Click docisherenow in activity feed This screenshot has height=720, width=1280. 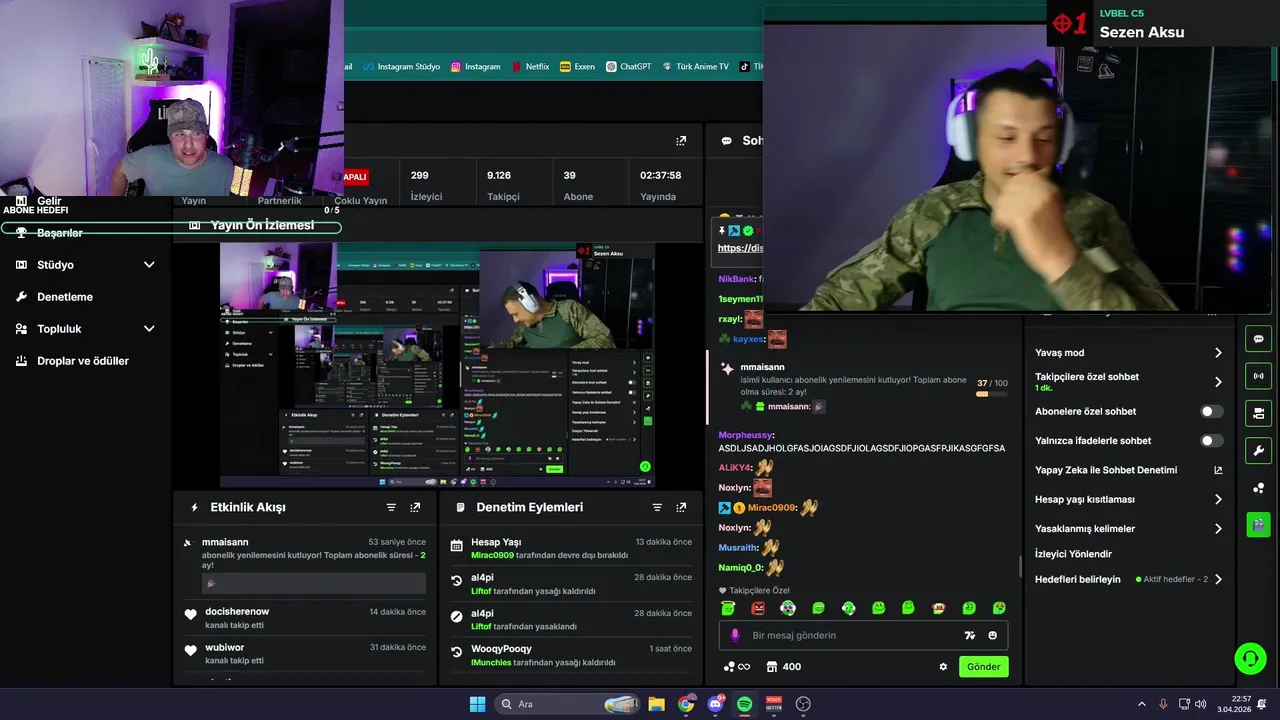point(237,612)
